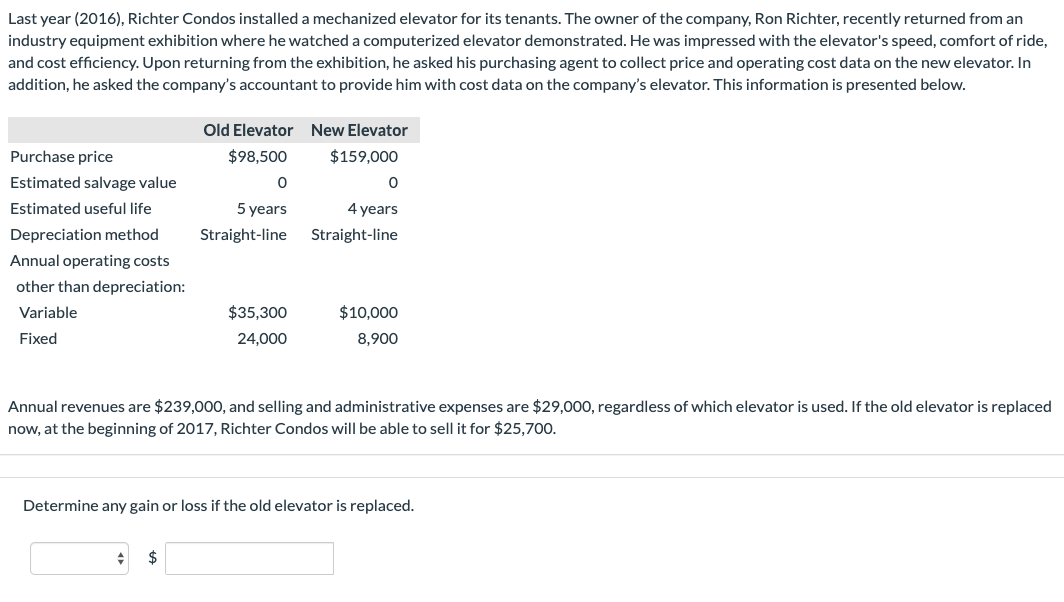Select the $10,000 variable cost value

pos(367,312)
